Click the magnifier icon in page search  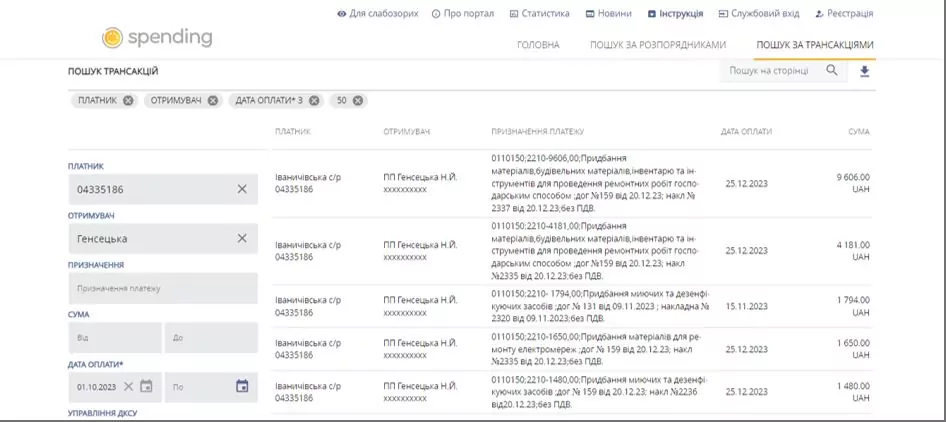(x=832, y=71)
